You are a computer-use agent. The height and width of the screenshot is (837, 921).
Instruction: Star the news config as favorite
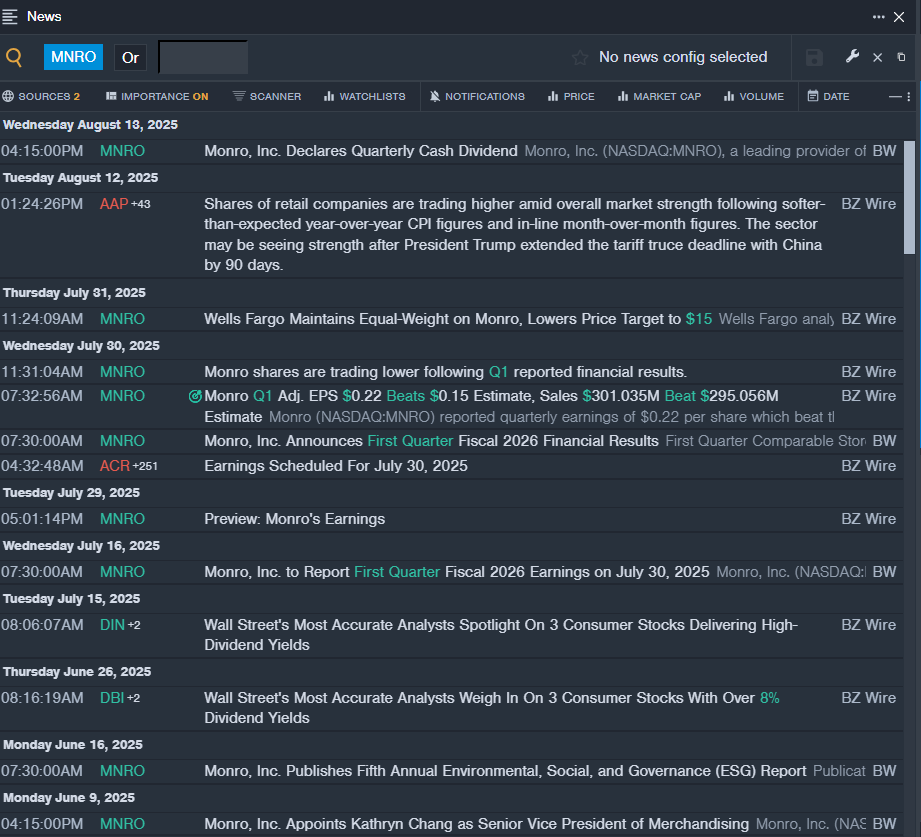[x=580, y=57]
